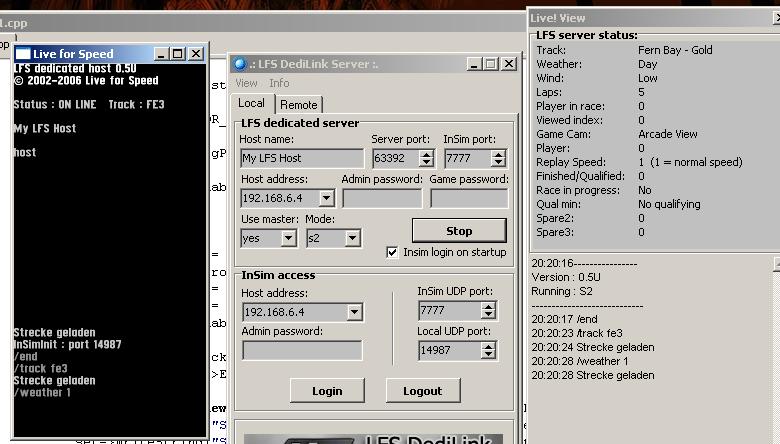Click the Live! View window title bar
Viewport: 780px width, 444px height.
click(x=653, y=18)
